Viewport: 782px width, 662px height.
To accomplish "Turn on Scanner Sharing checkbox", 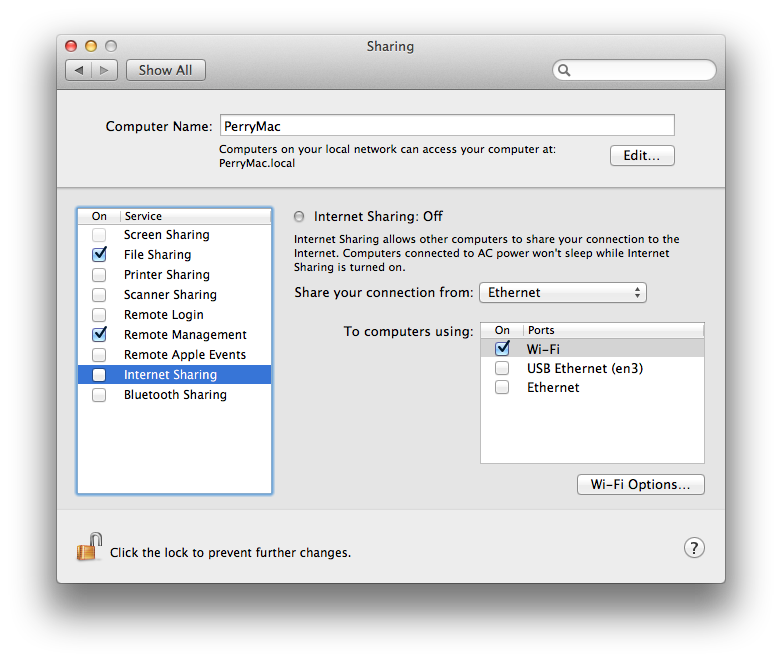I will pos(99,294).
